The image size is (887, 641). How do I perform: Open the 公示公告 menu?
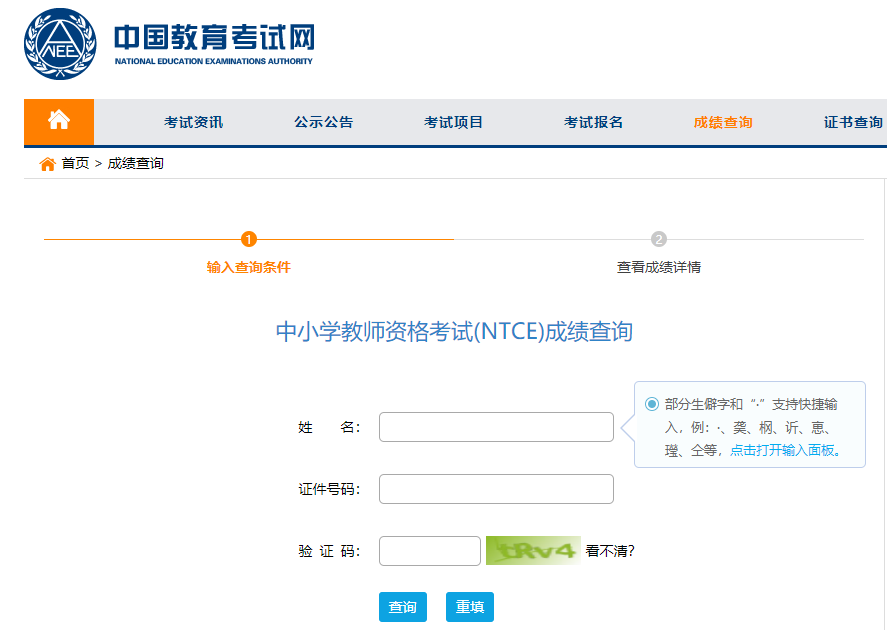tap(322, 121)
